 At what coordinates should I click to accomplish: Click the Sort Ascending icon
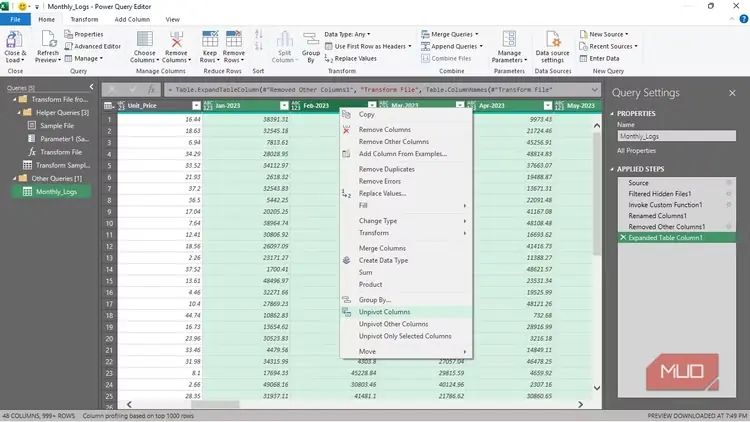(x=259, y=34)
